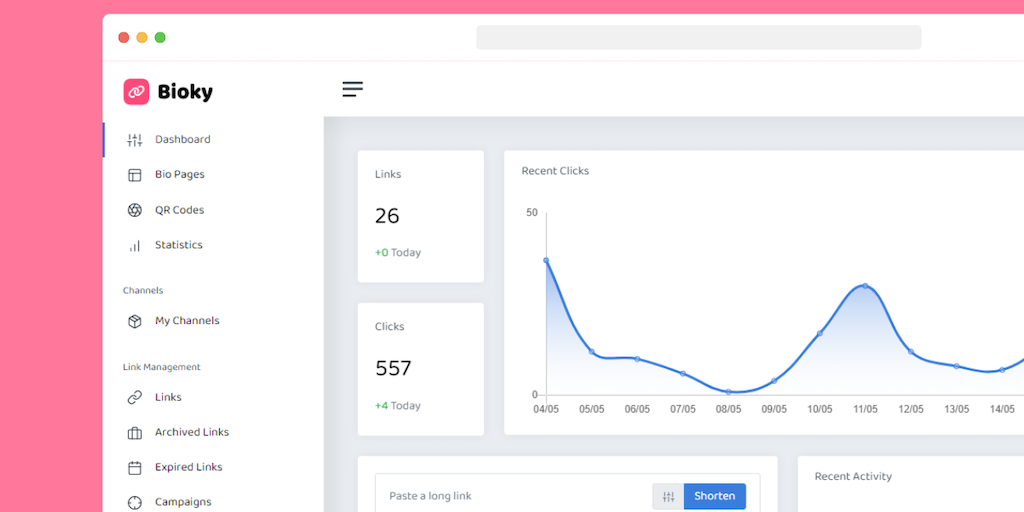Image resolution: width=1024 pixels, height=512 pixels.
Task: Click the 11/05 peak data point
Action: (x=865, y=286)
